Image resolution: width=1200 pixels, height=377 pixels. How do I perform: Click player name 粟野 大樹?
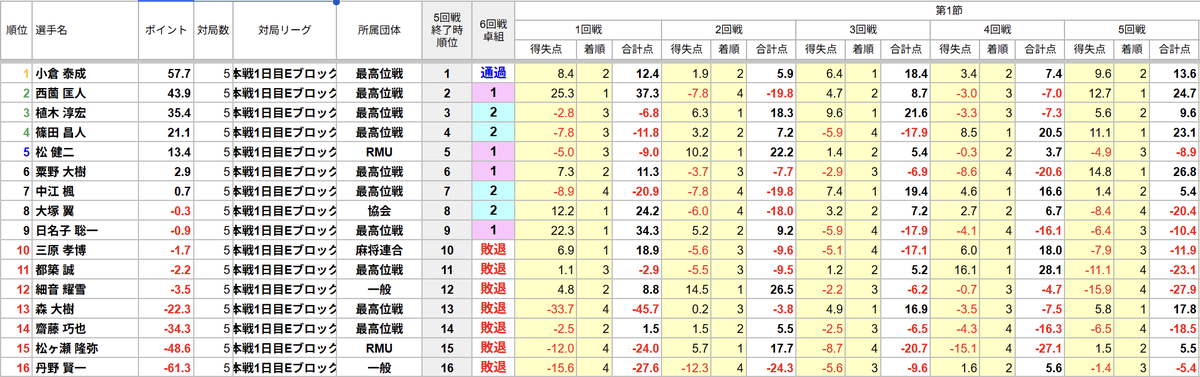click(x=60, y=173)
